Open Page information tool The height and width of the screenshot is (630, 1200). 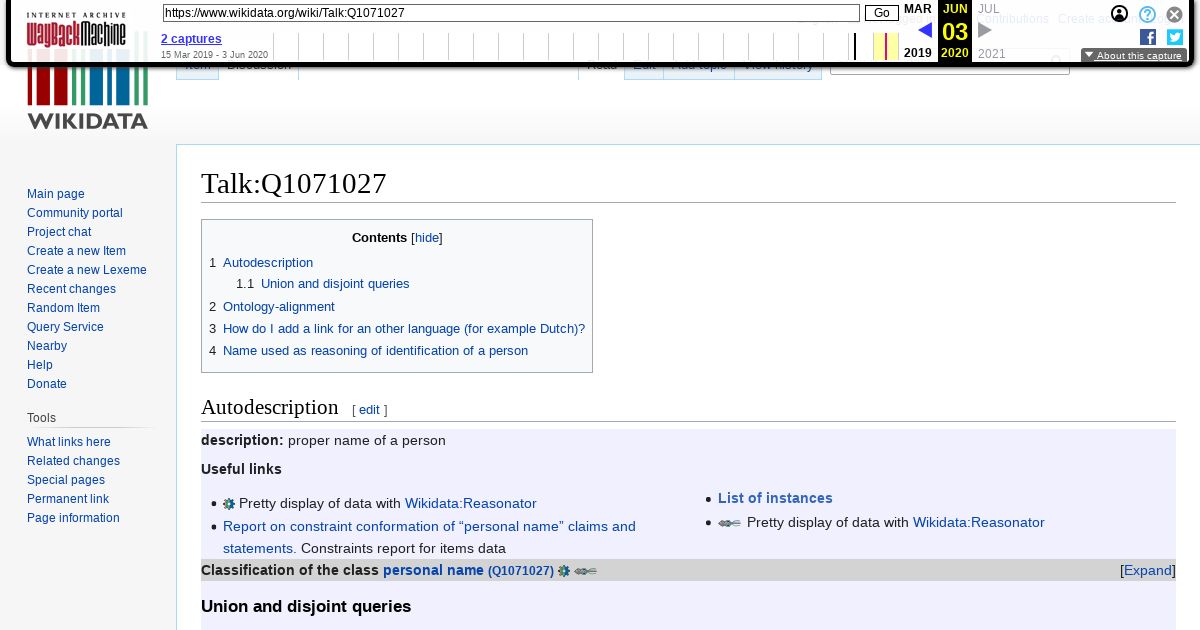click(x=73, y=518)
